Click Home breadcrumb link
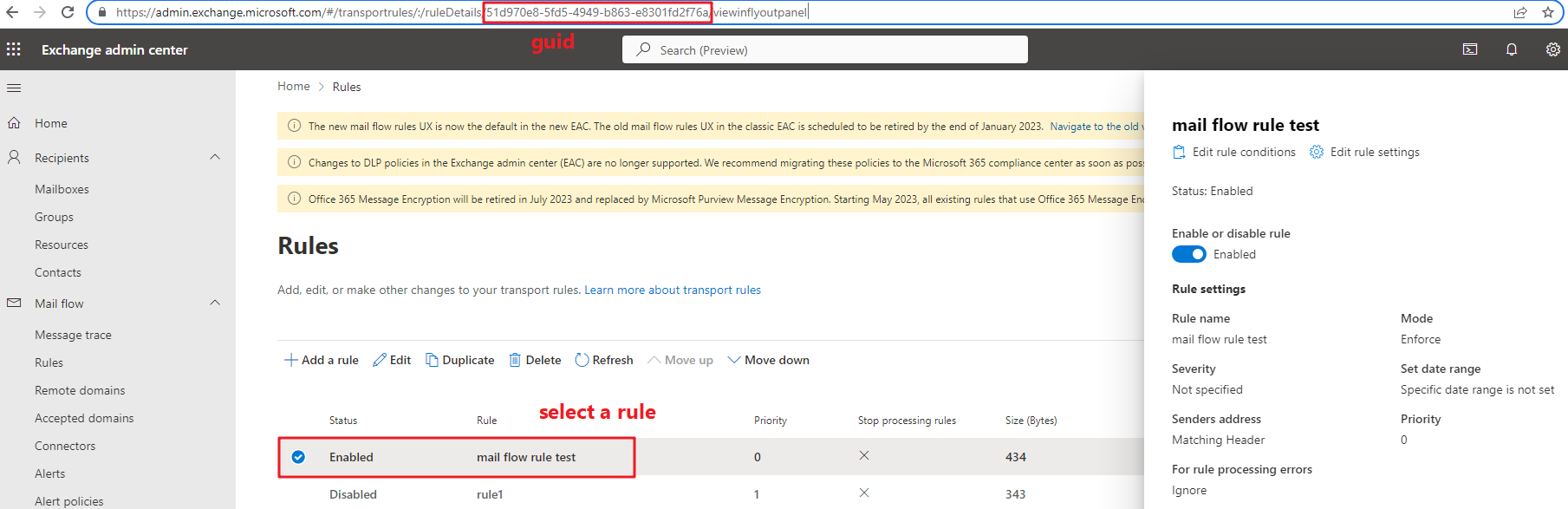1568x509 pixels. [294, 86]
